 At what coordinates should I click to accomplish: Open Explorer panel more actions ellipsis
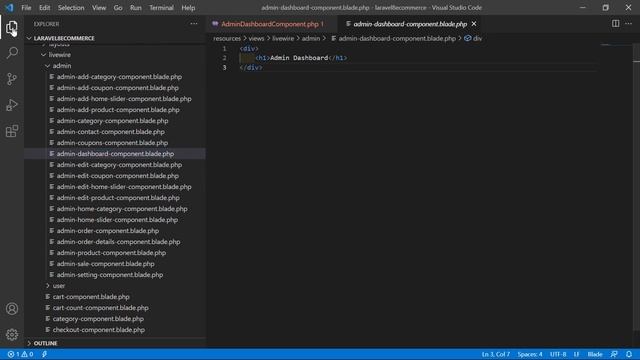coord(194,24)
